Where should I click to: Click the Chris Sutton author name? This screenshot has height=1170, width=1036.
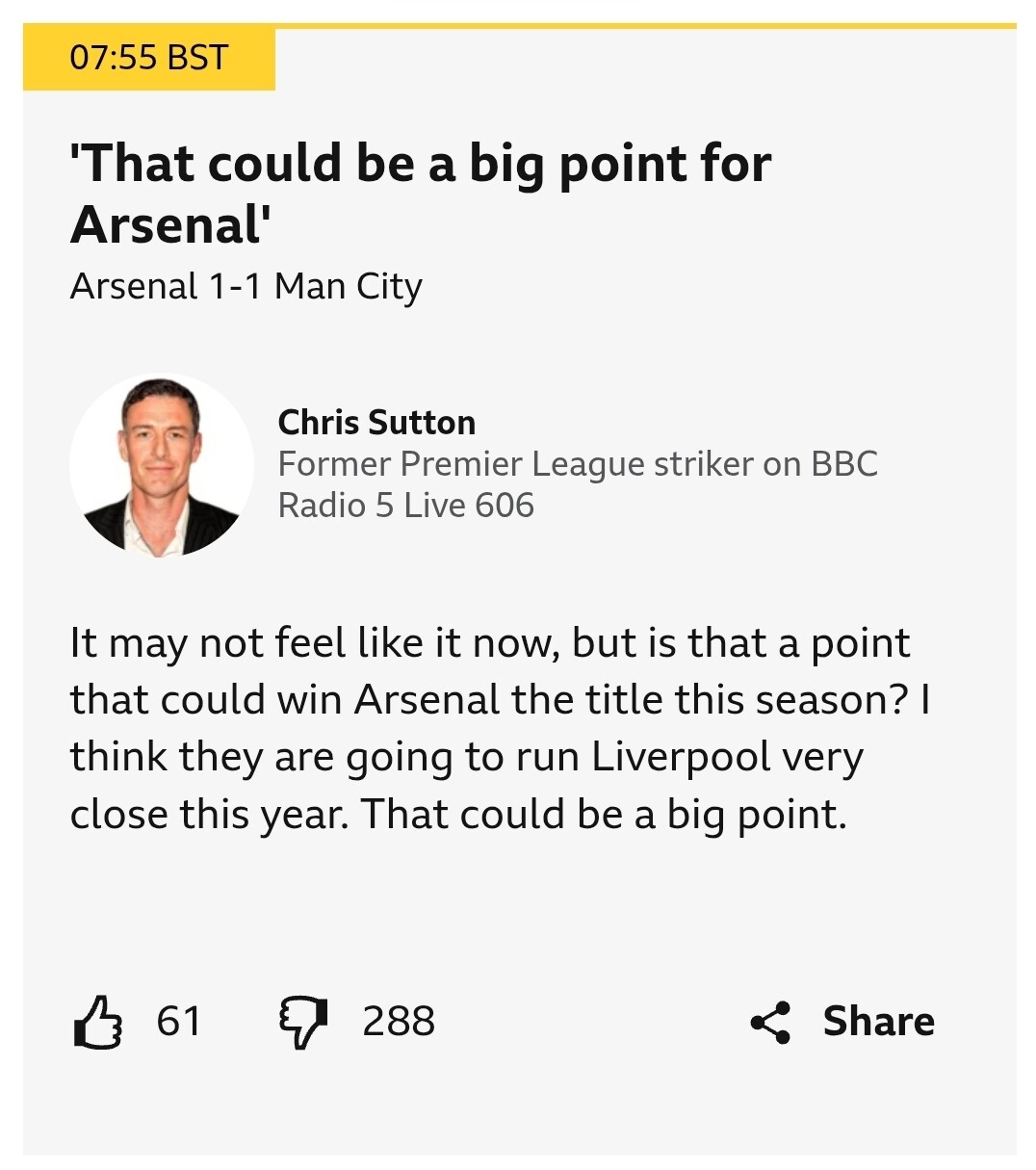376,423
